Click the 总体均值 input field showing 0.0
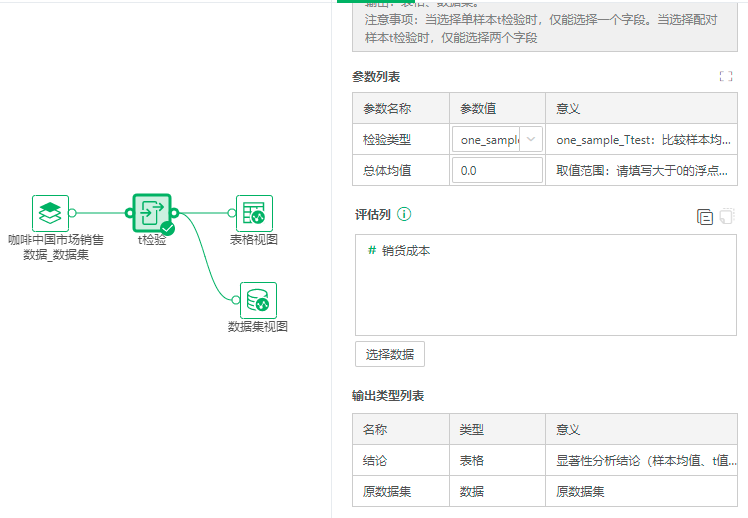This screenshot has width=748, height=518. [497, 171]
